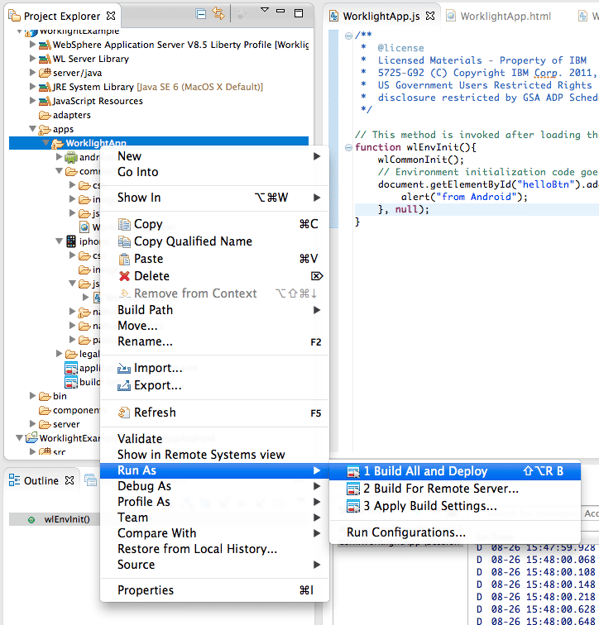599x625 pixels.
Task: Click the line containing alert("from Android")
Action: pos(464,197)
